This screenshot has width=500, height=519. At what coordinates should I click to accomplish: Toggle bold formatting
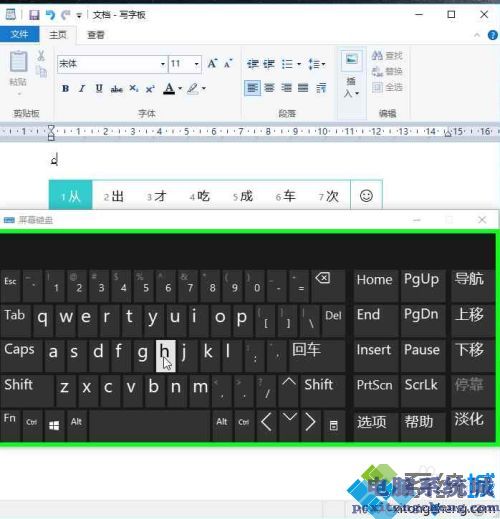[65, 89]
